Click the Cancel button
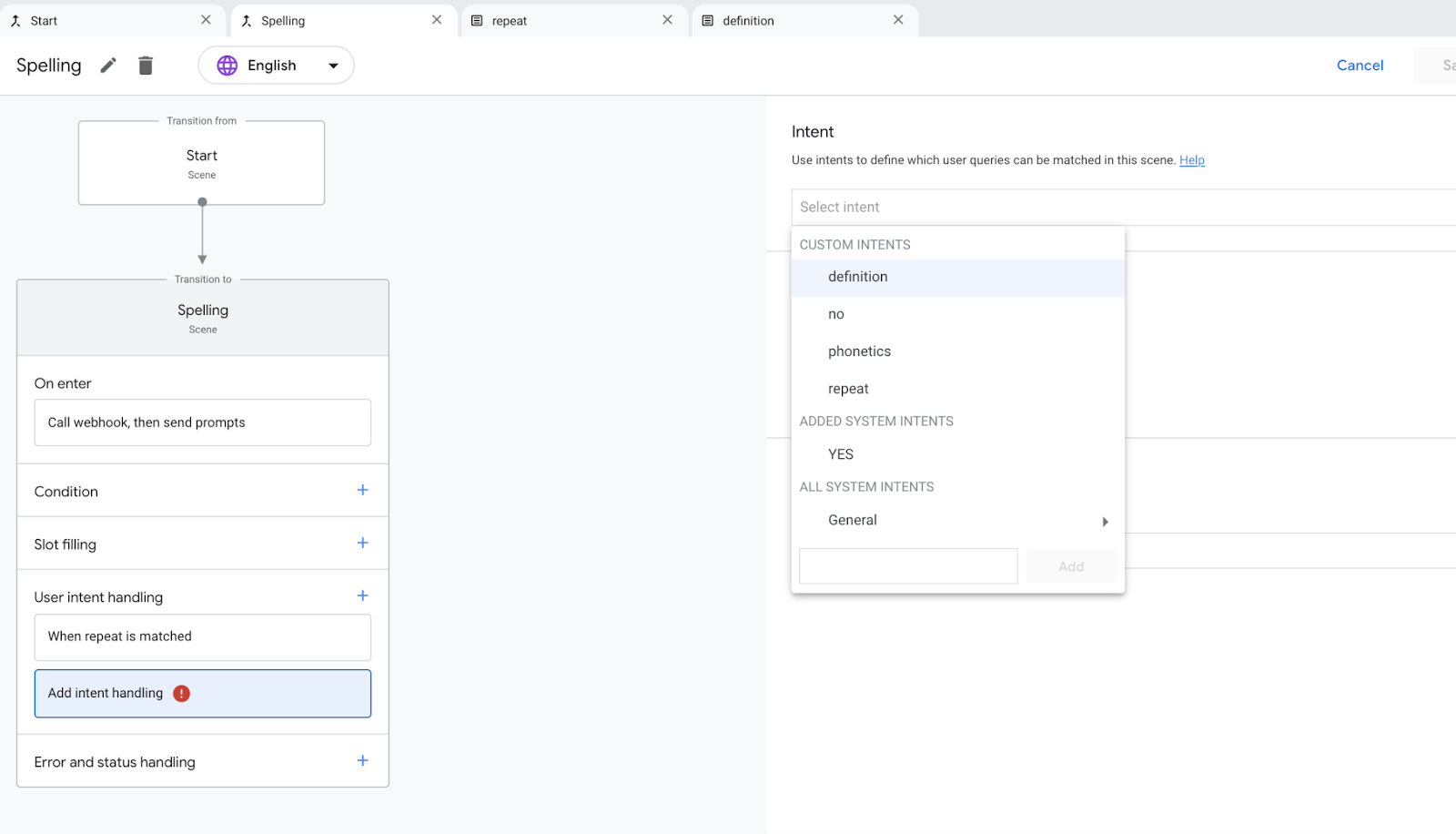Viewport: 1456px width, 834px height. pos(1360,66)
